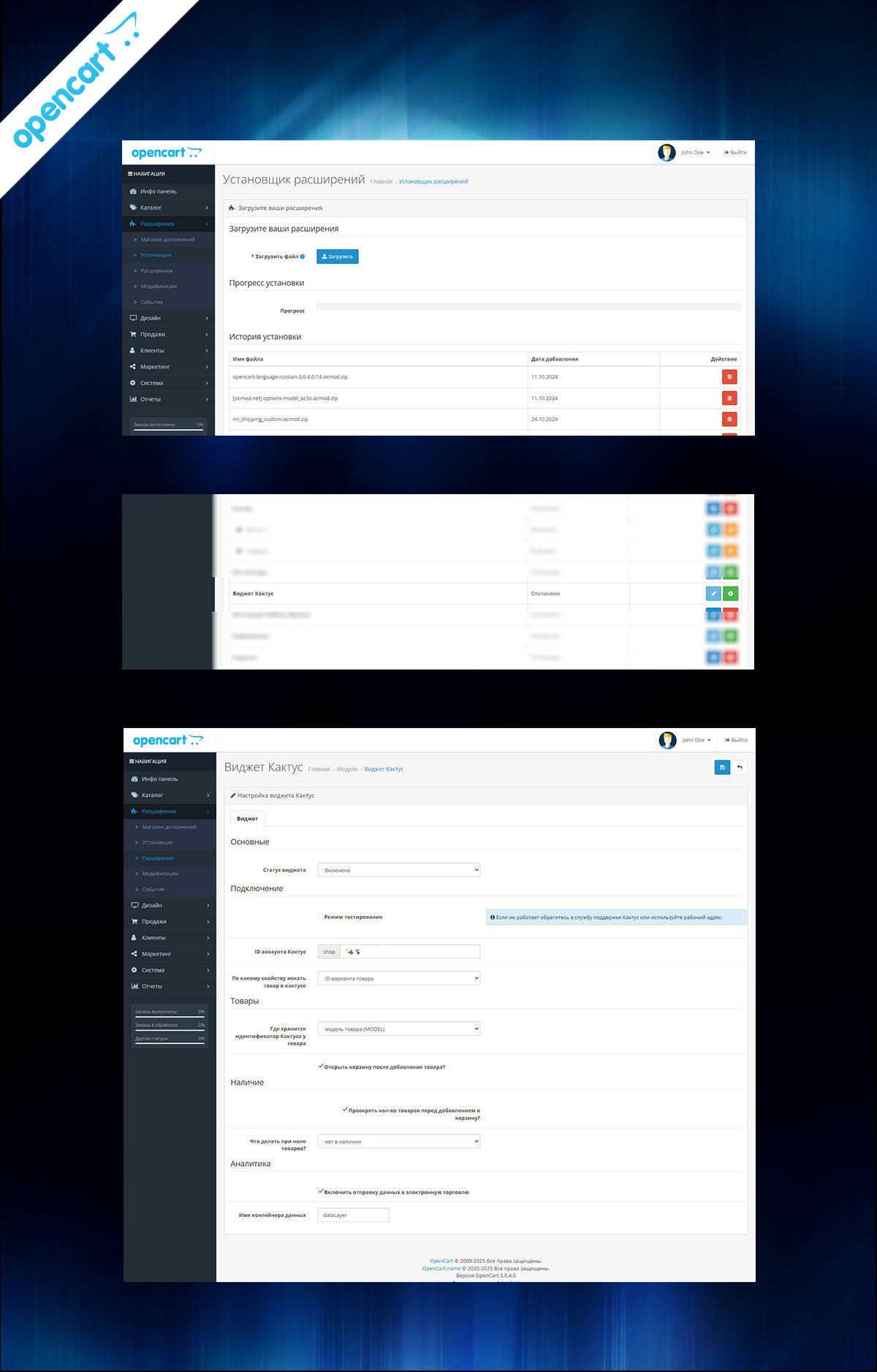Click John Doe avatar on Виджет Кактус page
Image resolution: width=877 pixels, height=1372 pixels.
tap(667, 740)
